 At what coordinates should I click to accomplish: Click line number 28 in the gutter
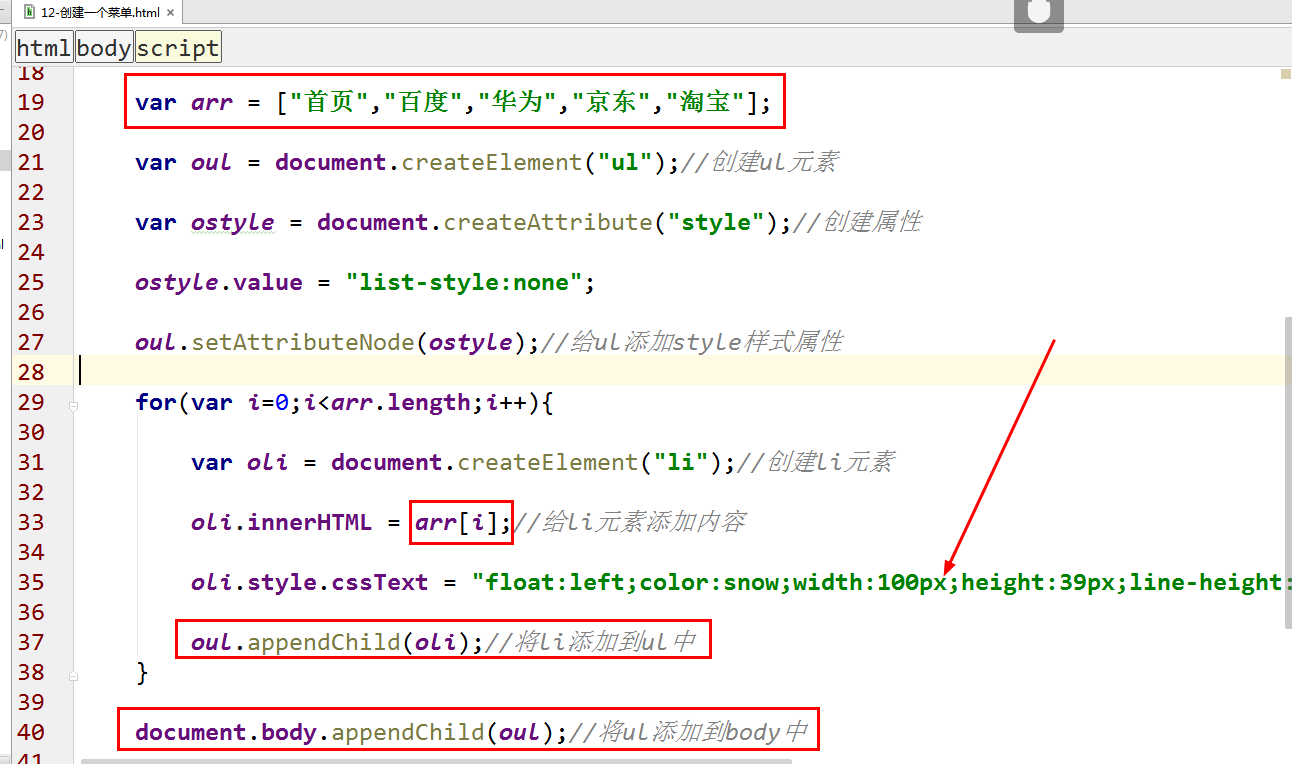30,371
